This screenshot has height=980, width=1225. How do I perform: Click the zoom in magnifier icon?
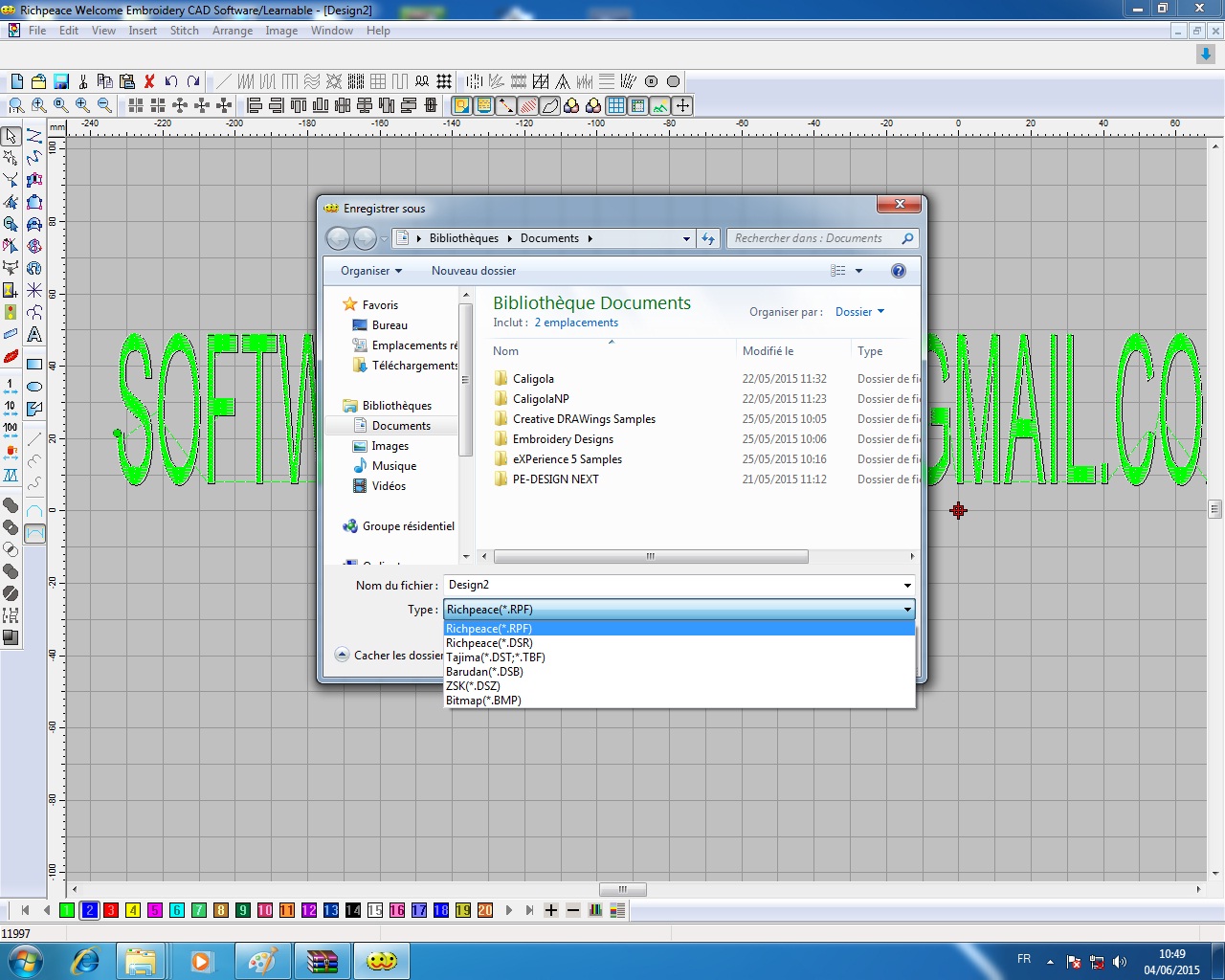tap(82, 105)
